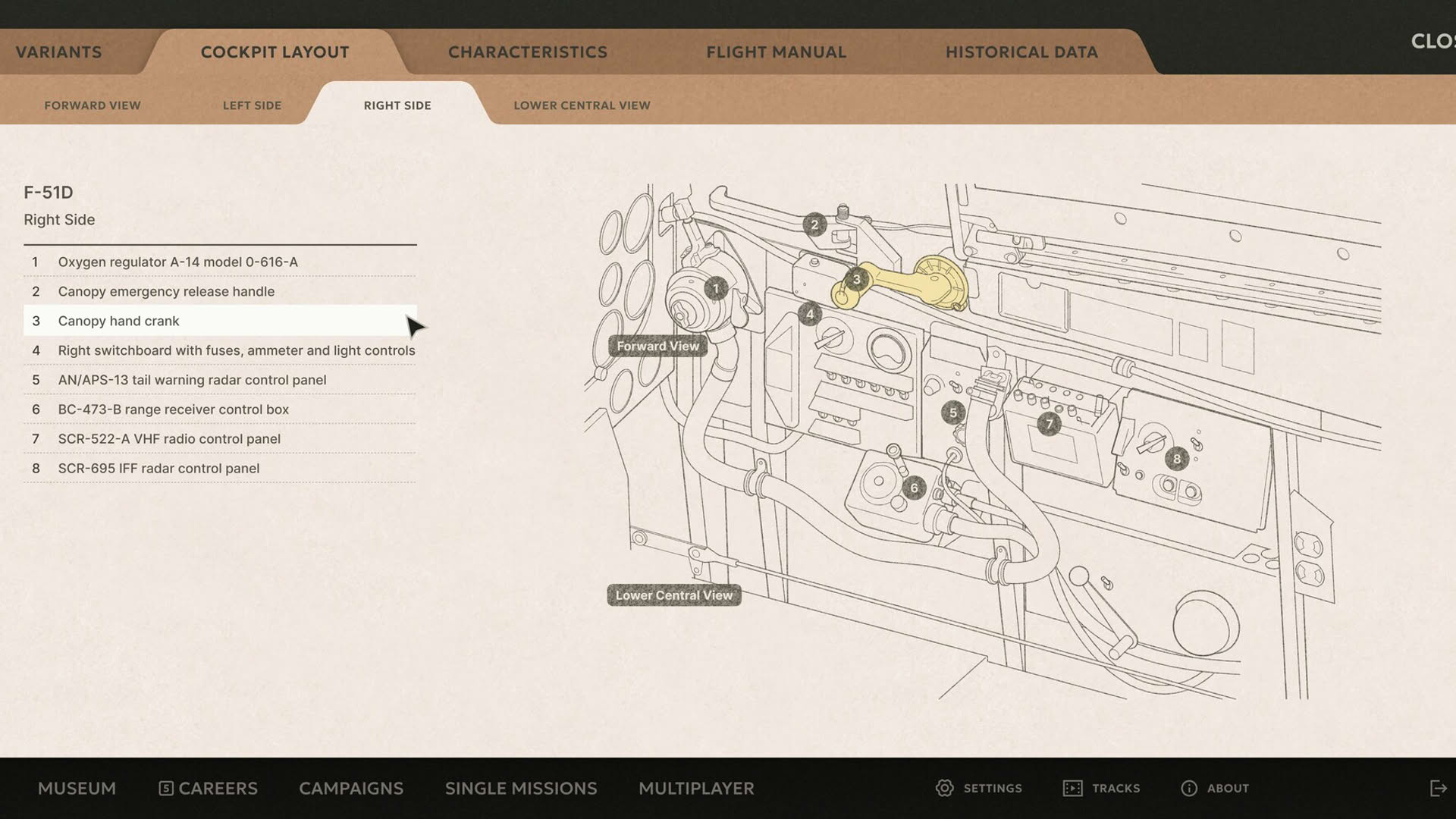Switch to the Variants tab

[x=58, y=52]
